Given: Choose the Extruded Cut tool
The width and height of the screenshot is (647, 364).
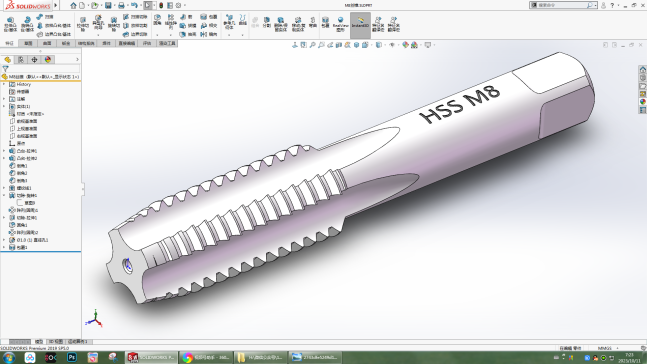Looking at the screenshot, I should coord(83,24).
